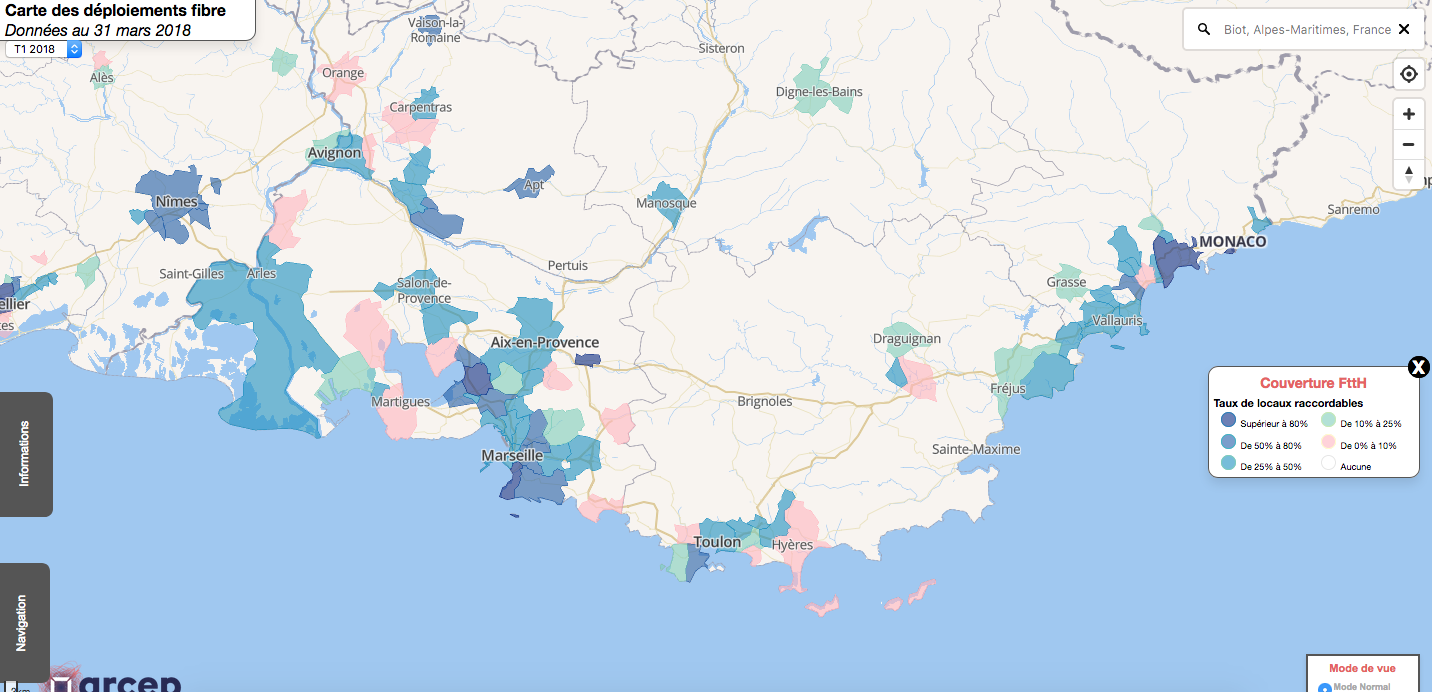Click the Arcep logo

(112, 679)
